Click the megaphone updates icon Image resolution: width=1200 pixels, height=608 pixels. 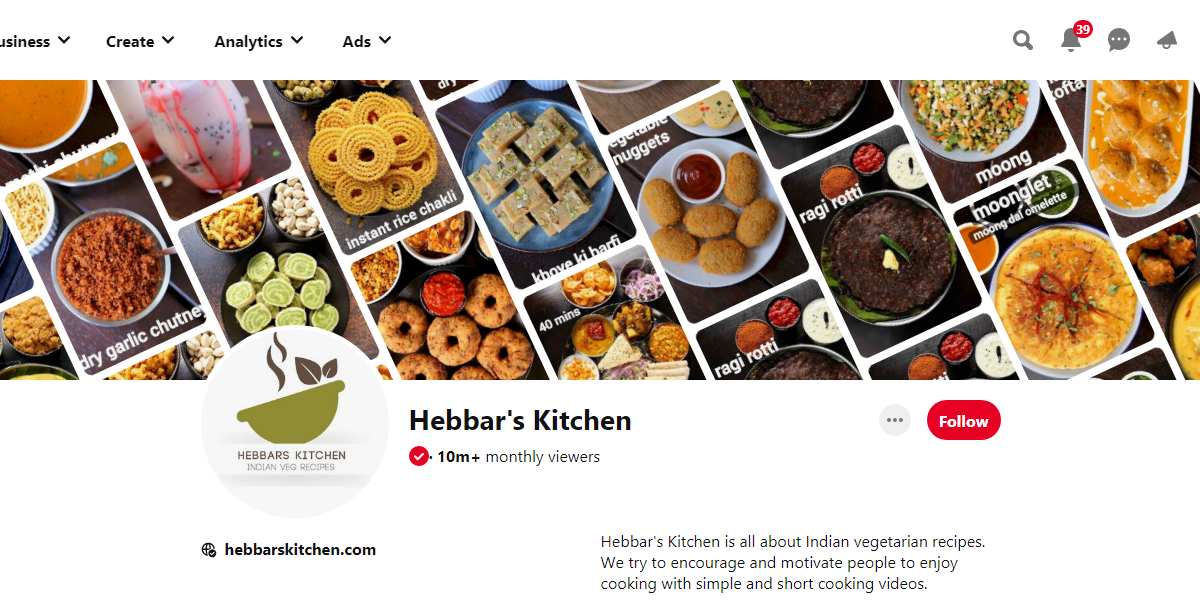pyautogui.click(x=1167, y=40)
